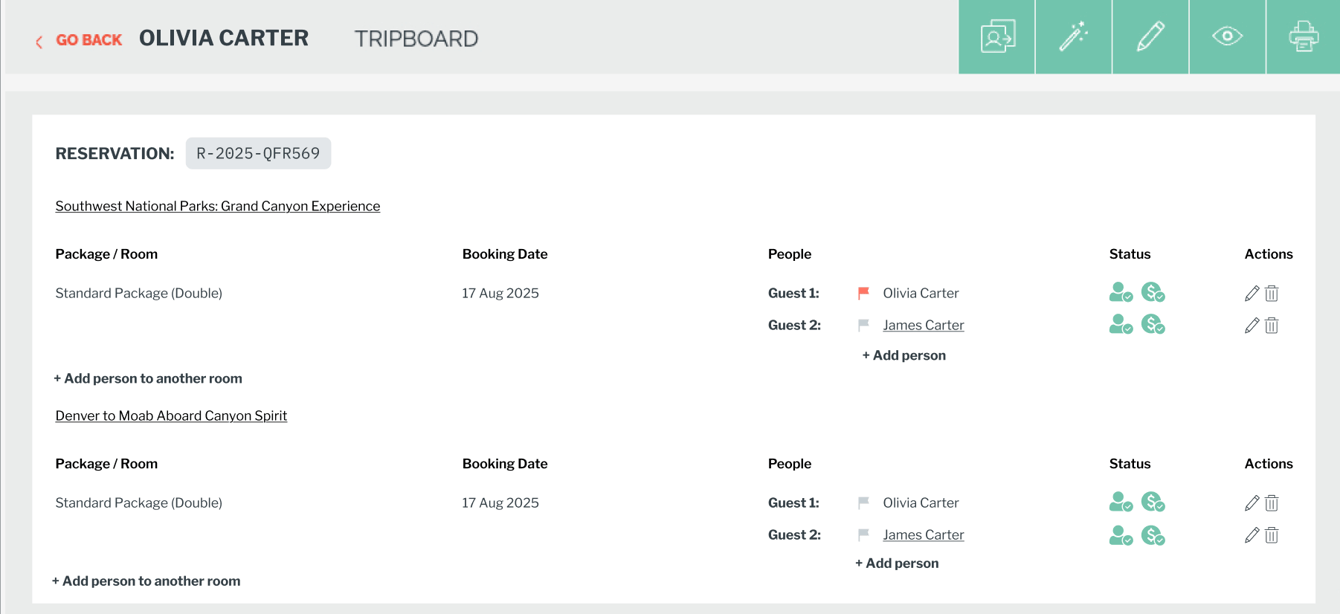
Task: Click the pencil edit icon in top toolbar
Action: point(1150,37)
